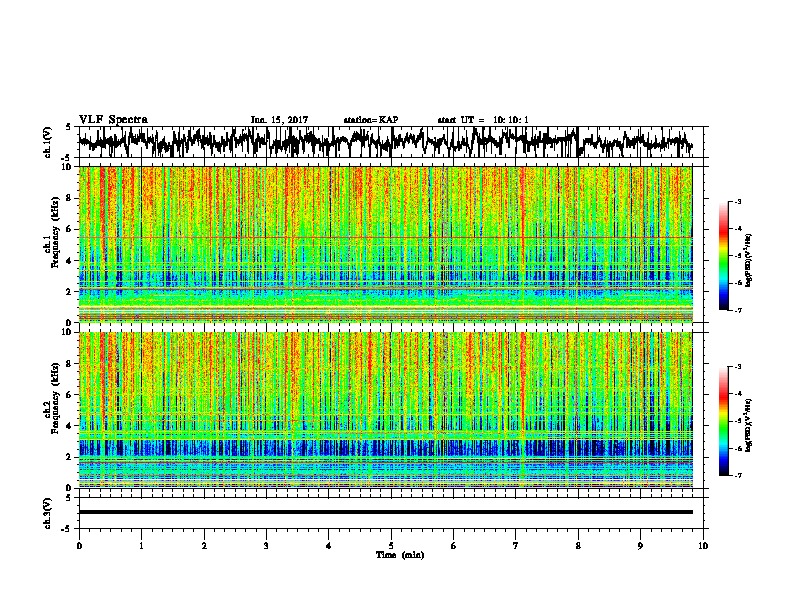Click the "-7" label on ch.2 color scale

click(738, 476)
